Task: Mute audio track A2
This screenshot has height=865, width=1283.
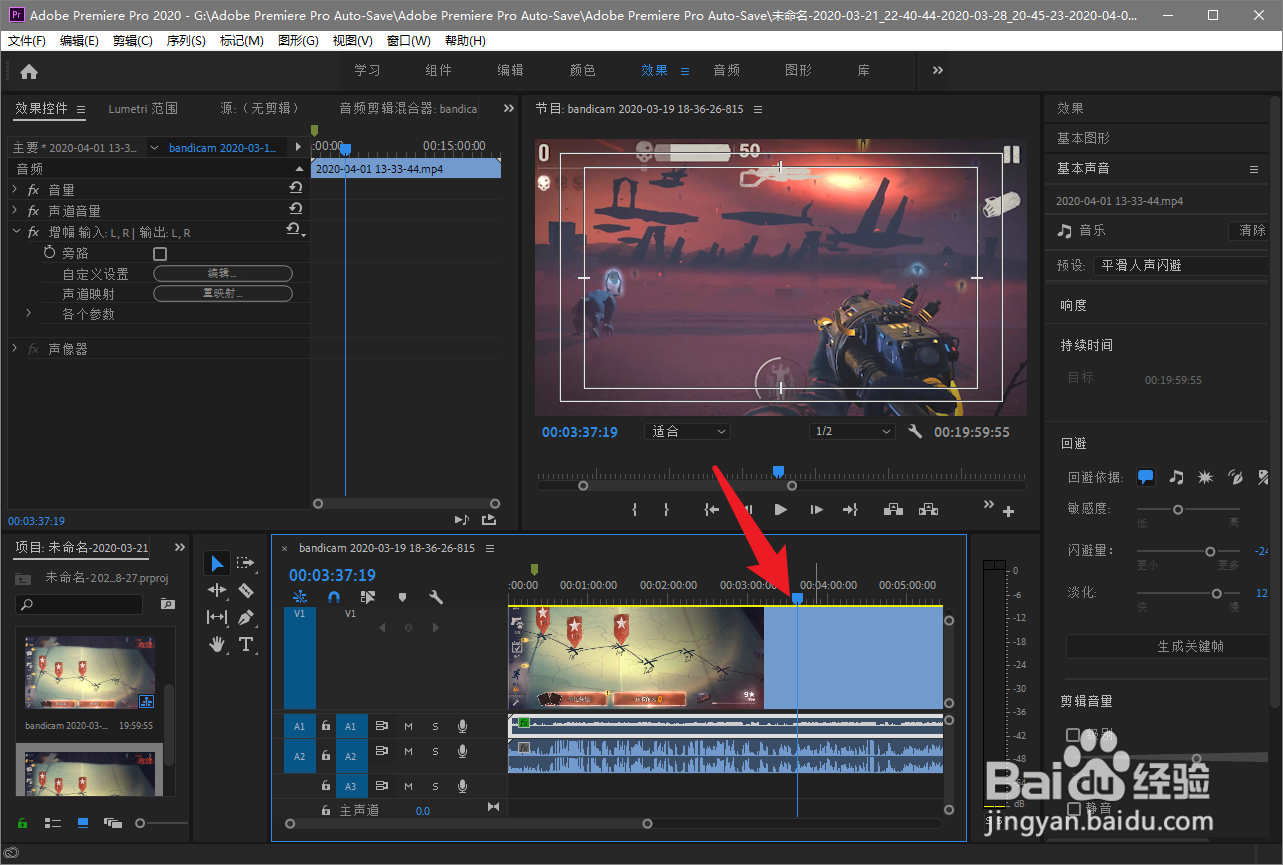Action: pos(408,752)
